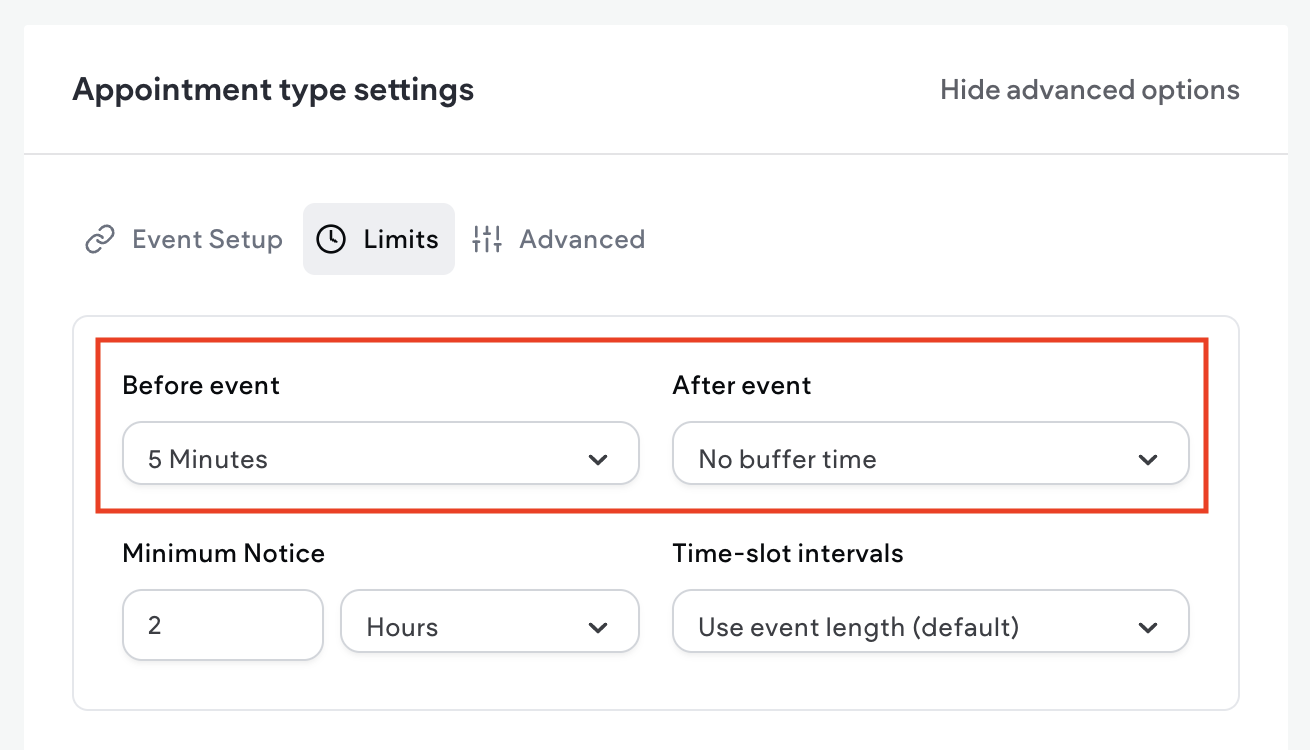1310x750 pixels.
Task: Click the chevron arrow in After event dropdown
Action: pos(1148,460)
